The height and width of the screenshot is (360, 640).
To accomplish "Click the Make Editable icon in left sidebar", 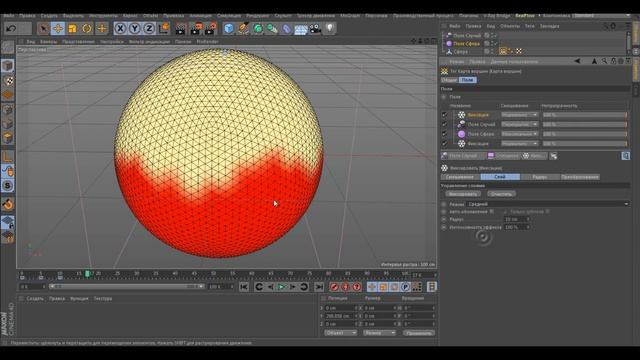I will point(8,48).
